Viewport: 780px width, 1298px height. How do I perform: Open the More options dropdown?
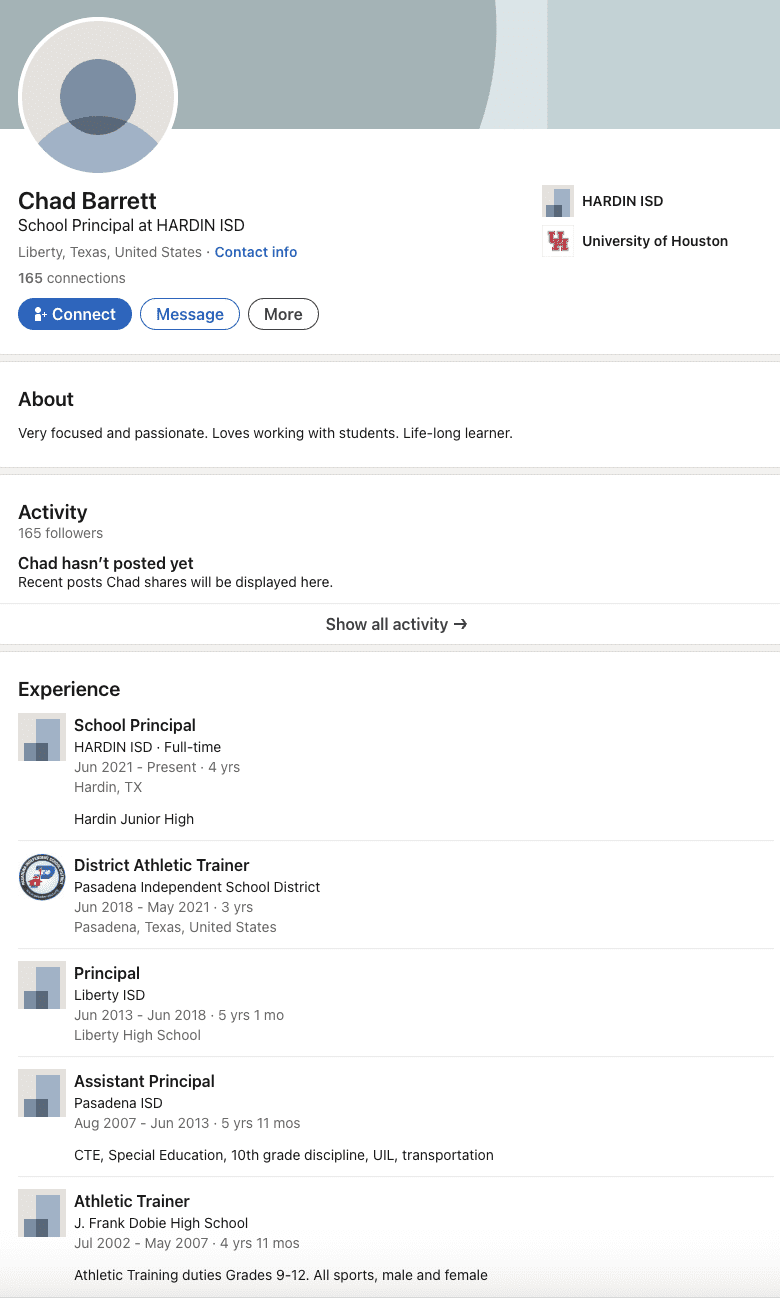(x=283, y=314)
